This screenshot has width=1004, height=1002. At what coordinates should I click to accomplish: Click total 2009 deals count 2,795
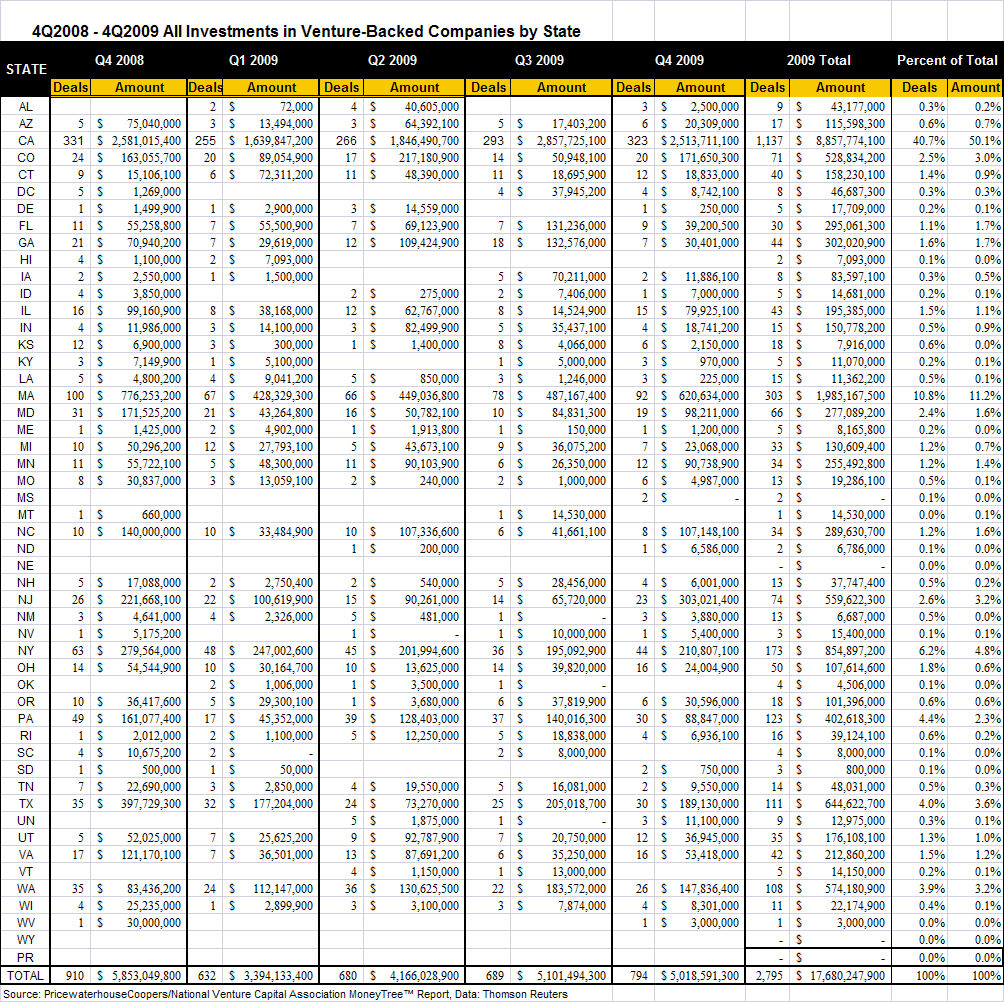click(x=769, y=976)
